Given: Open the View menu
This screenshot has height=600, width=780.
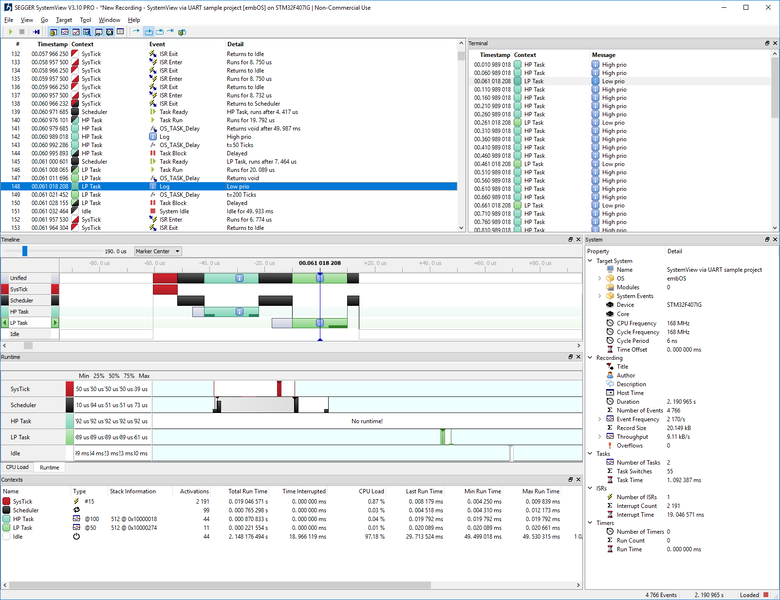Looking at the screenshot, I should pyautogui.click(x=26, y=20).
